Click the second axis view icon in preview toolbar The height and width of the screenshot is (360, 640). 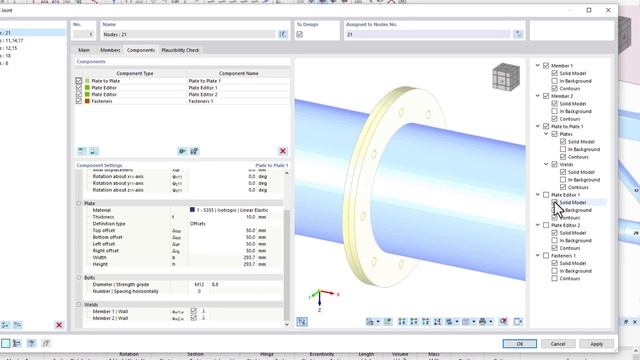pyautogui.click(x=414, y=322)
